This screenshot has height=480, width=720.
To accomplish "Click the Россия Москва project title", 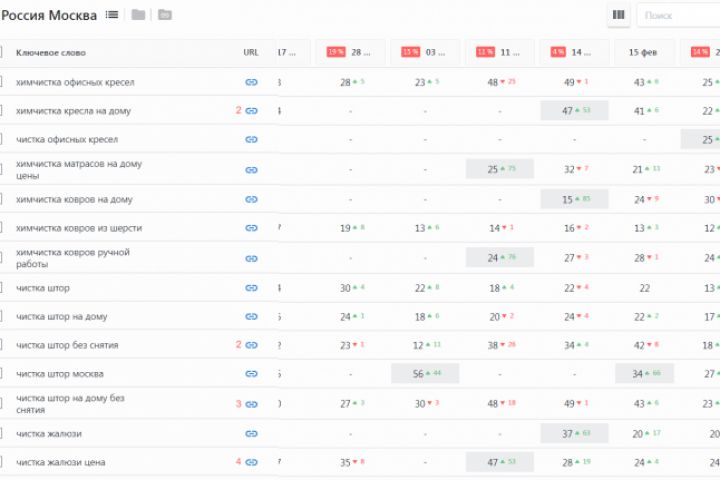I will pos(49,15).
